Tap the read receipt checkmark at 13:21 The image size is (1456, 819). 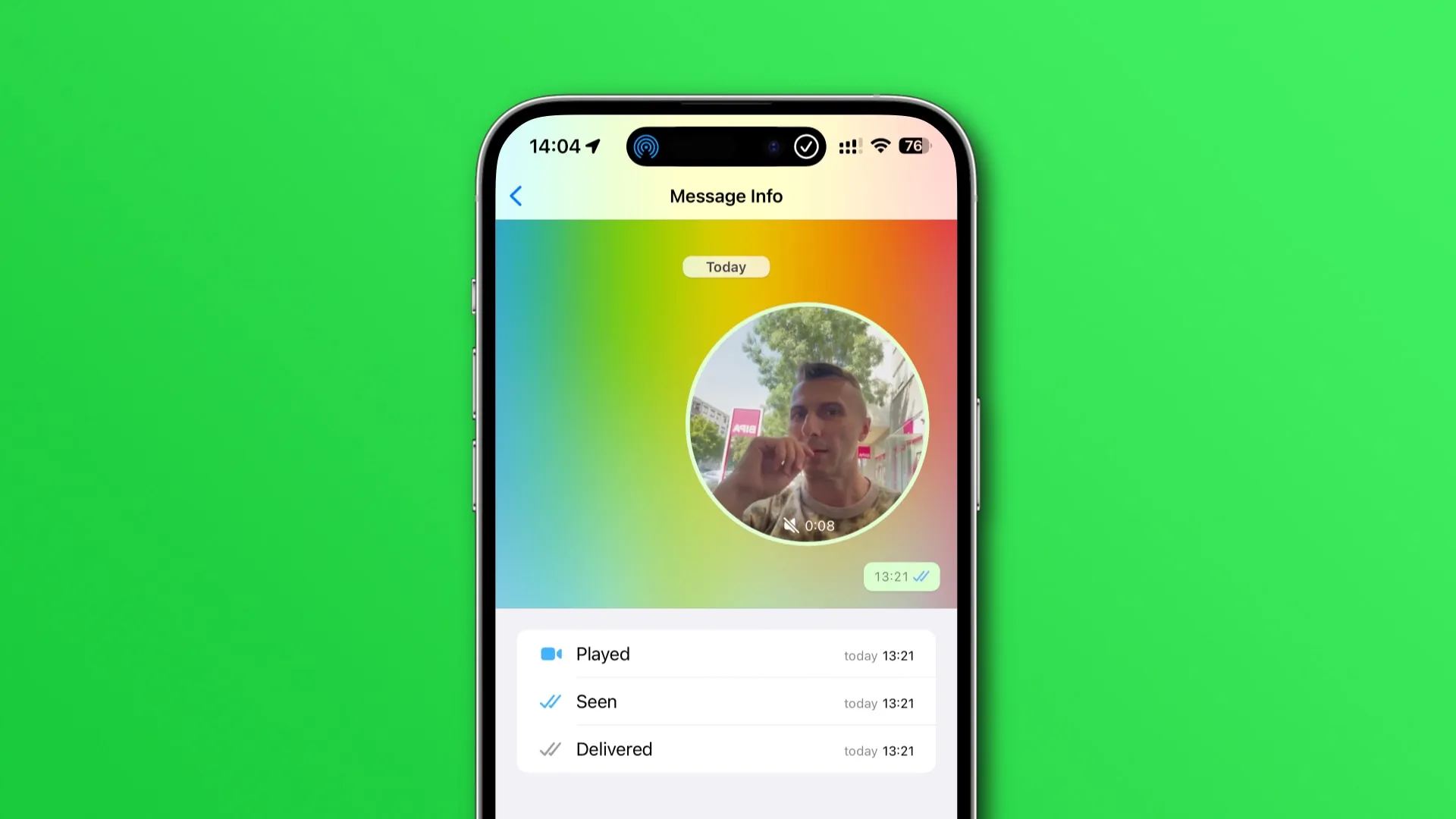coord(921,576)
